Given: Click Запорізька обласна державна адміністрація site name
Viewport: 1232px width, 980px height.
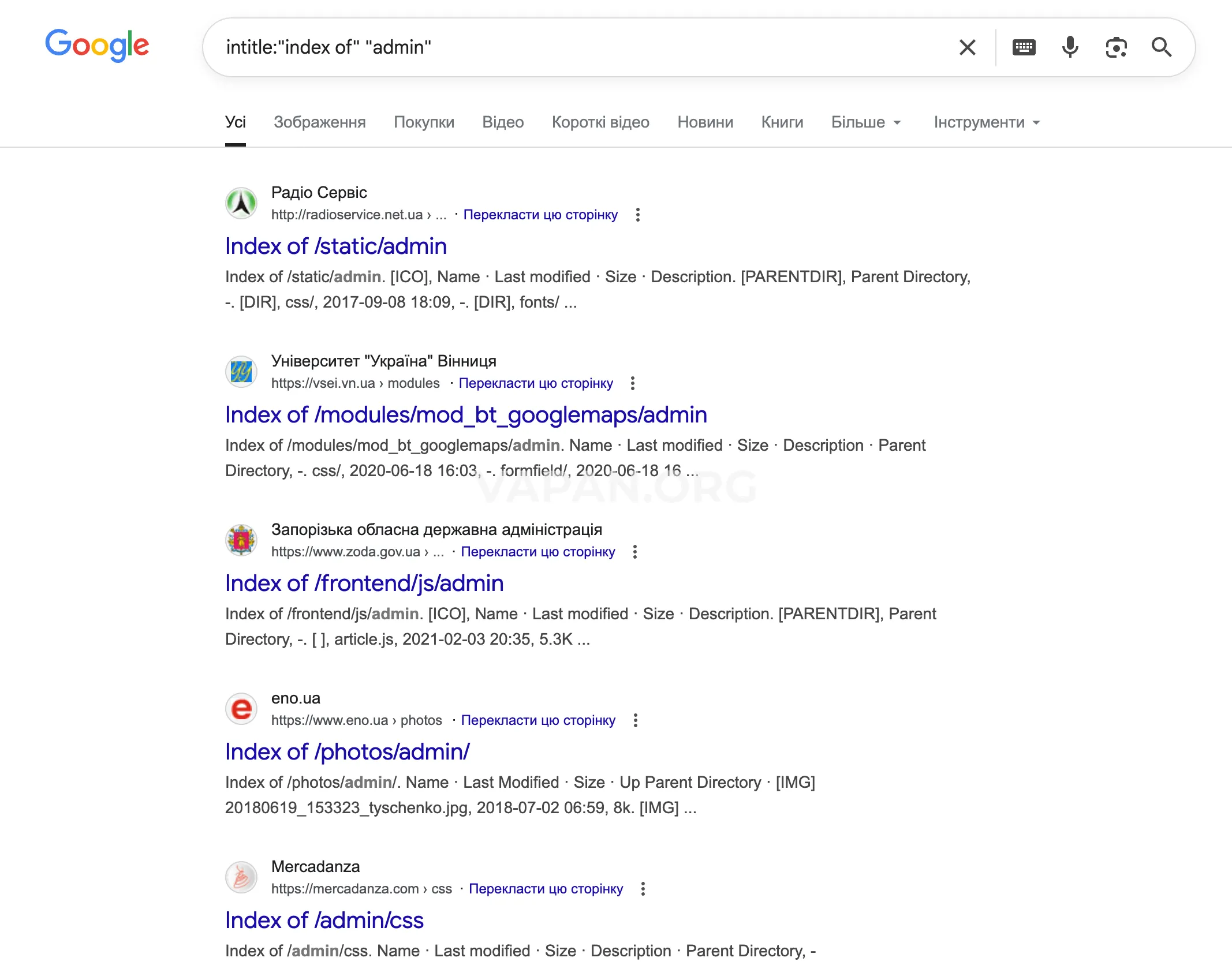Looking at the screenshot, I should coord(437,530).
